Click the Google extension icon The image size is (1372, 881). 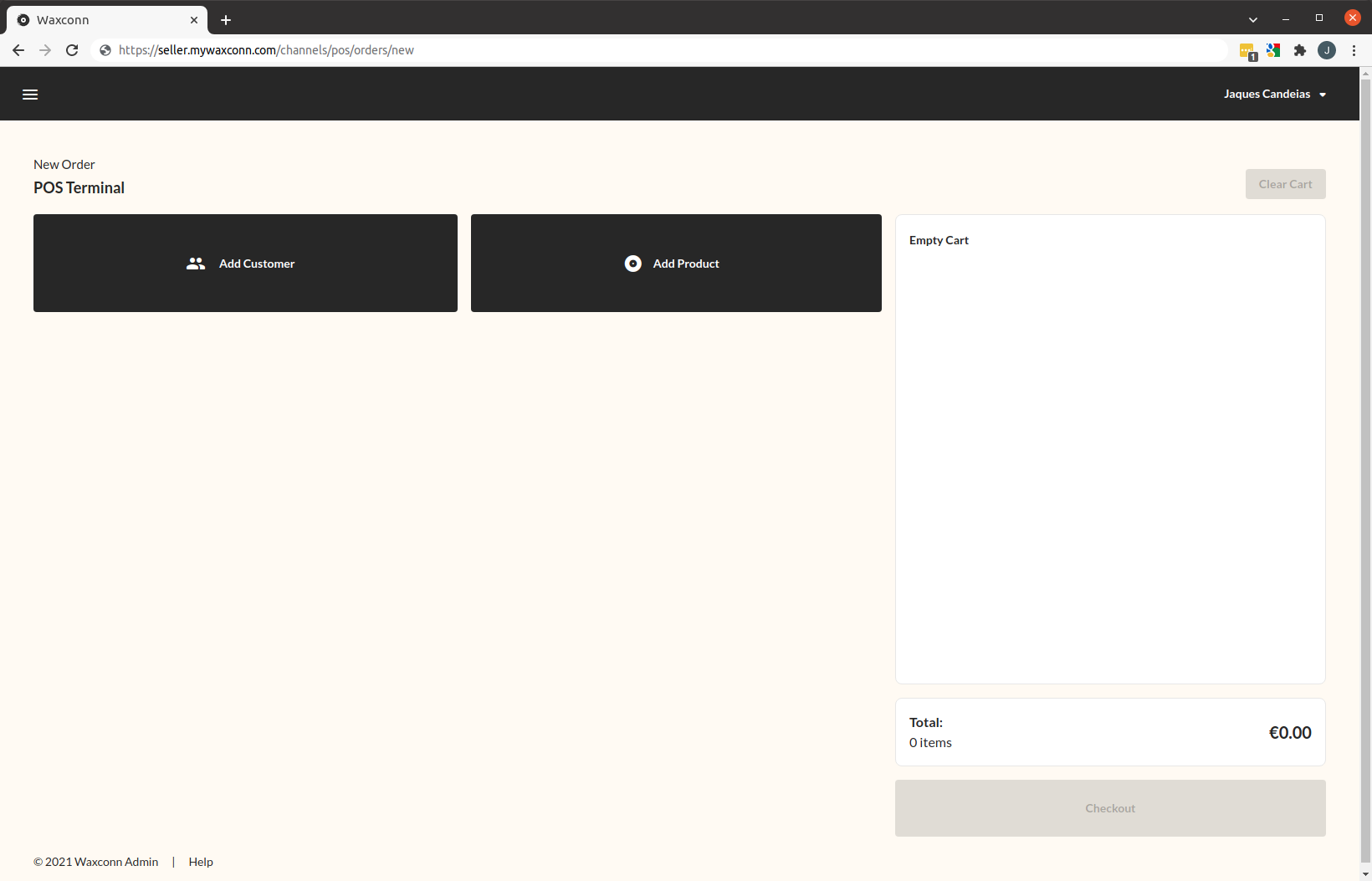[x=1273, y=50]
